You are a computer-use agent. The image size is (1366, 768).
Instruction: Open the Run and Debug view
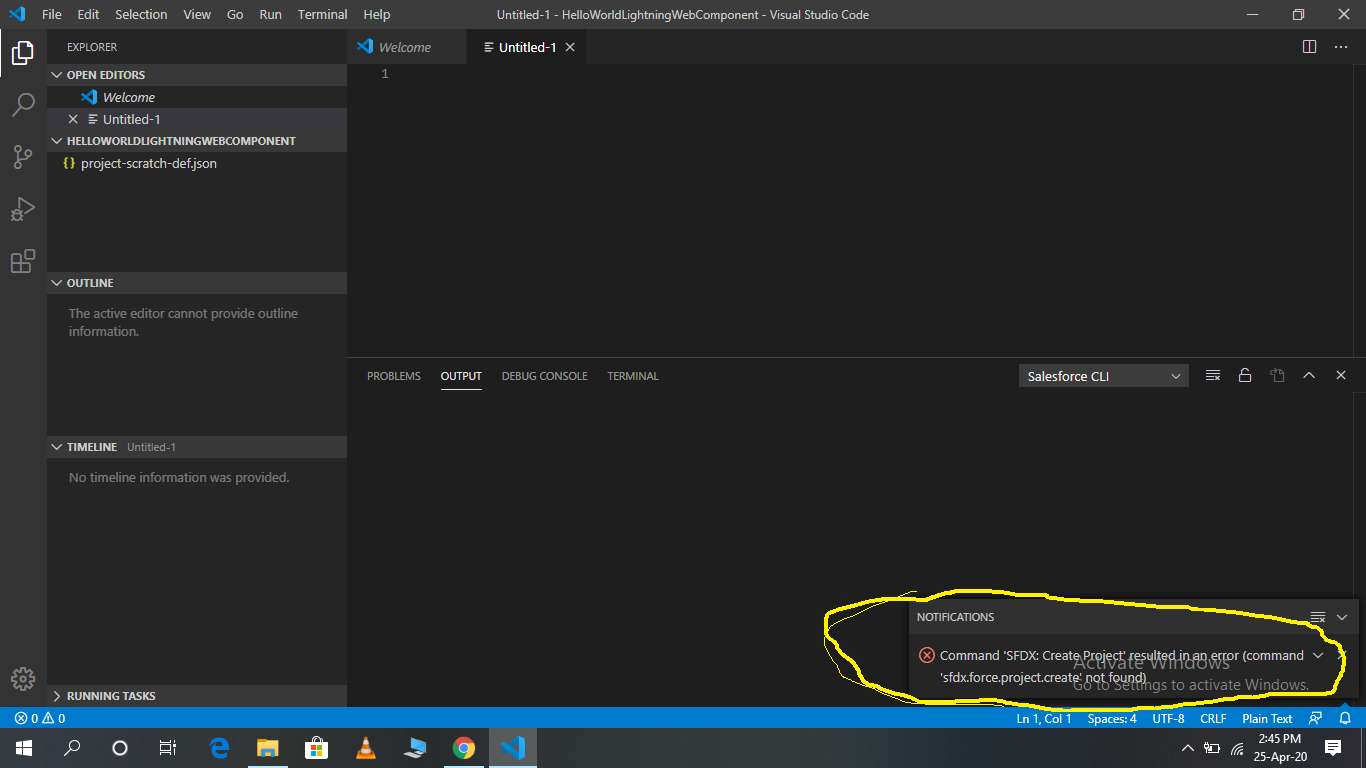pyautogui.click(x=23, y=208)
